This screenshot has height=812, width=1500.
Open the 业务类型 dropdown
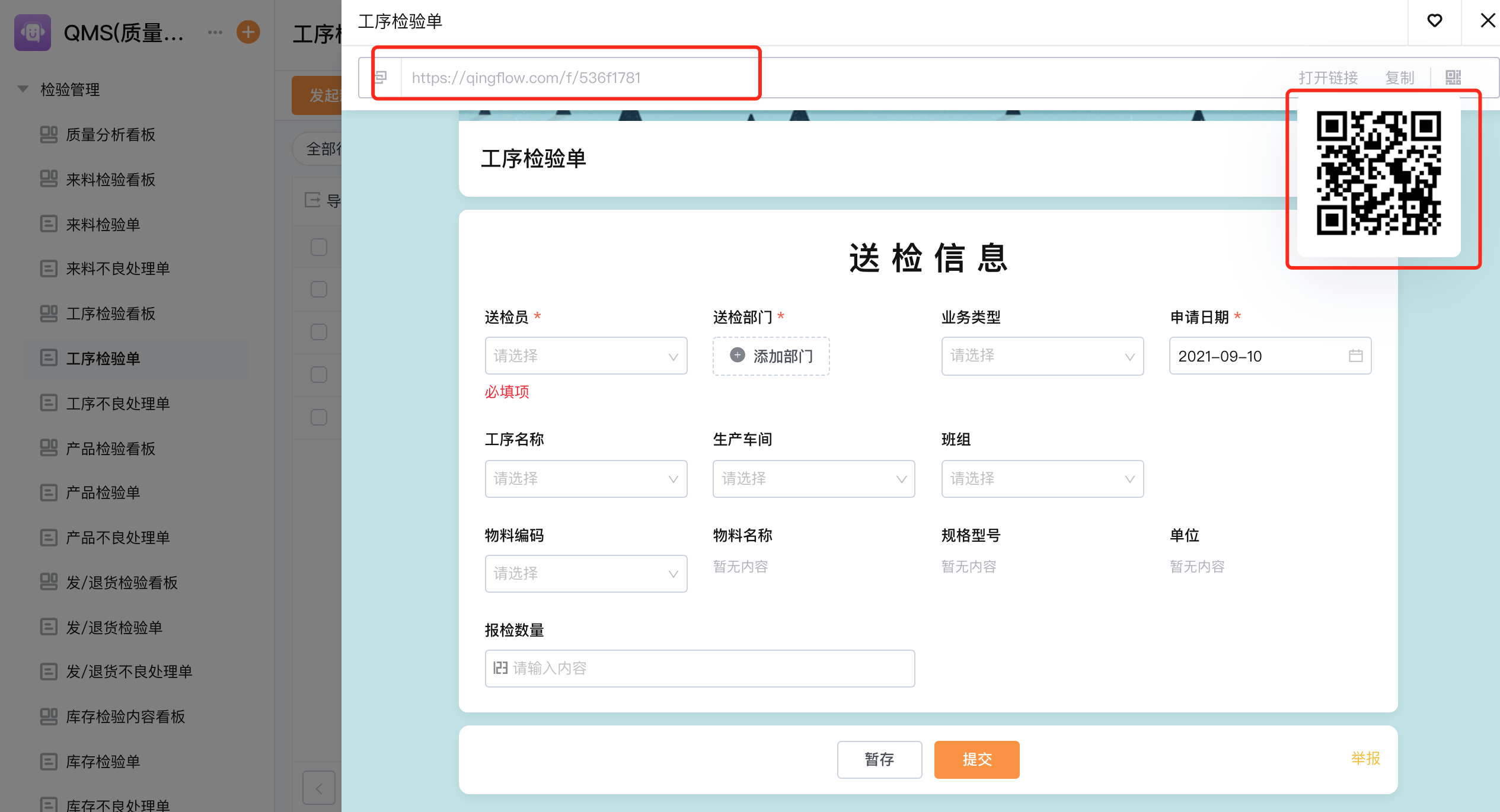click(1042, 356)
